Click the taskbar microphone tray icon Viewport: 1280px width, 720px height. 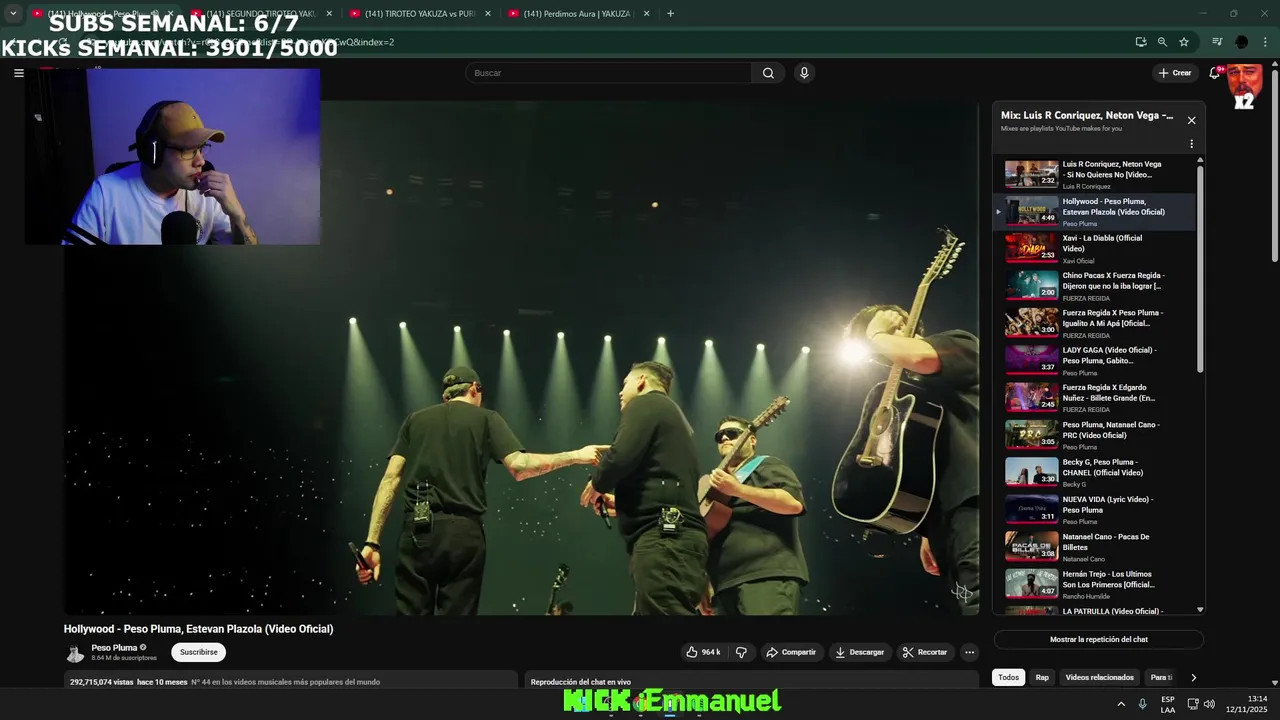point(1143,704)
